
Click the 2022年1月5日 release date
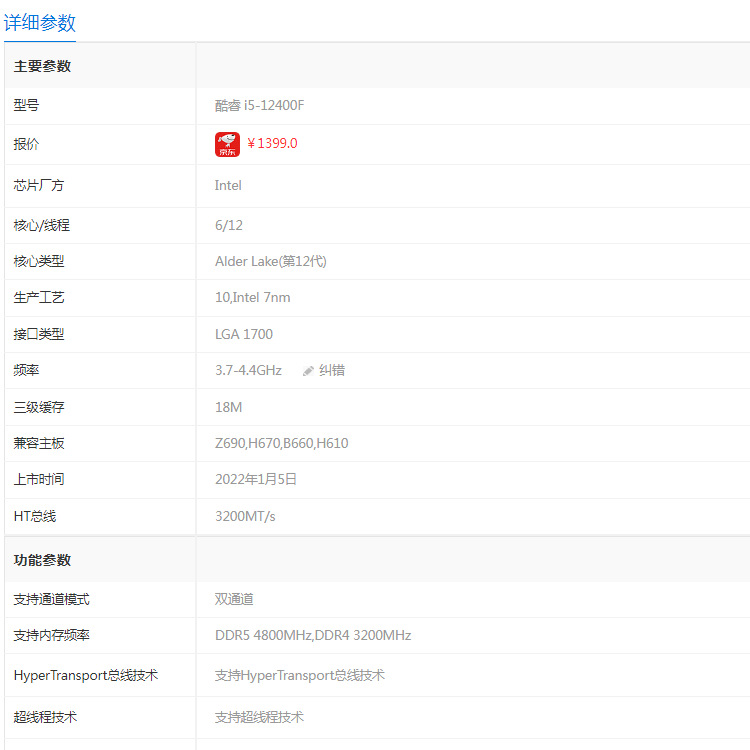coord(256,479)
